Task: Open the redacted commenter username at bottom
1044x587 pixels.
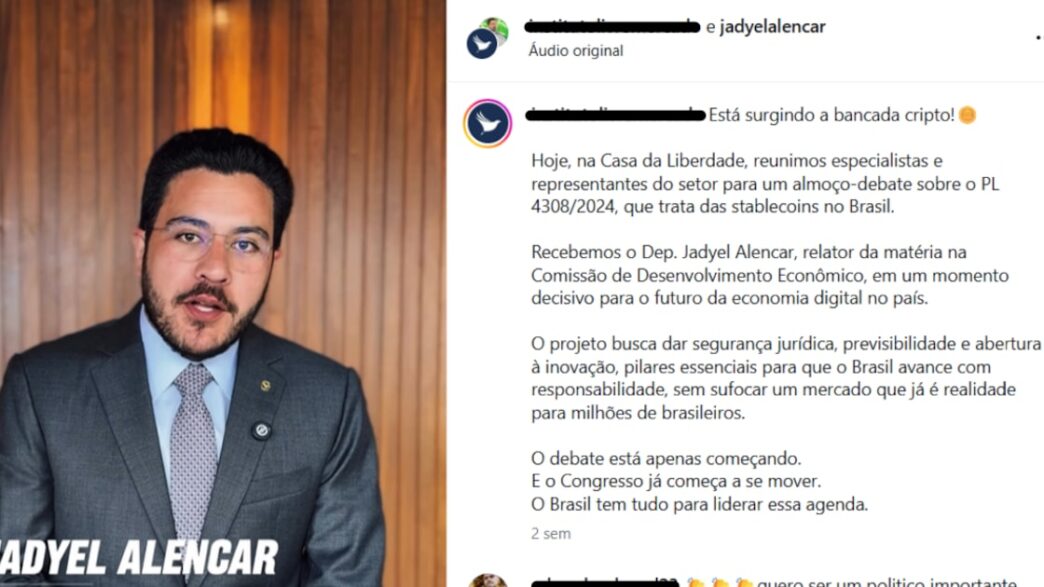Action: (605, 583)
